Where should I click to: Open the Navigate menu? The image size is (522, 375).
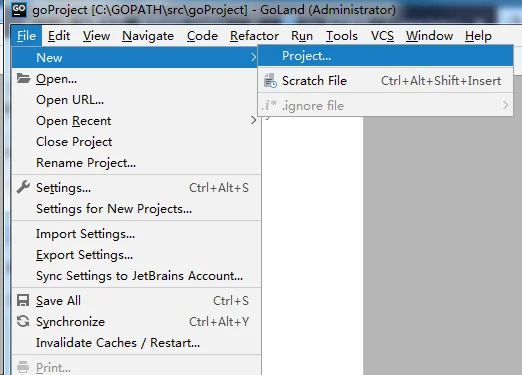[148, 36]
